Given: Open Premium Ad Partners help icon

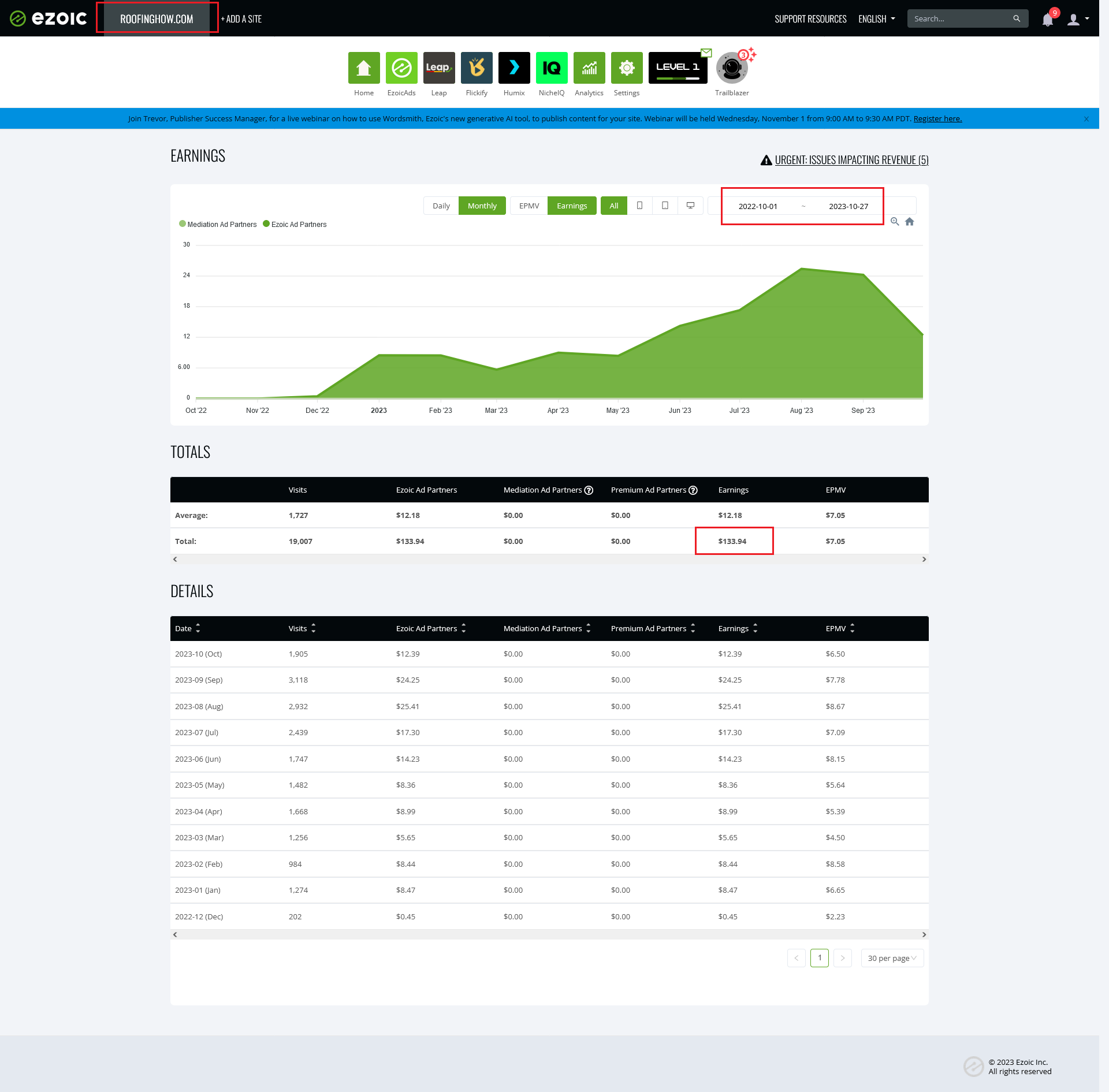Looking at the screenshot, I should [693, 490].
